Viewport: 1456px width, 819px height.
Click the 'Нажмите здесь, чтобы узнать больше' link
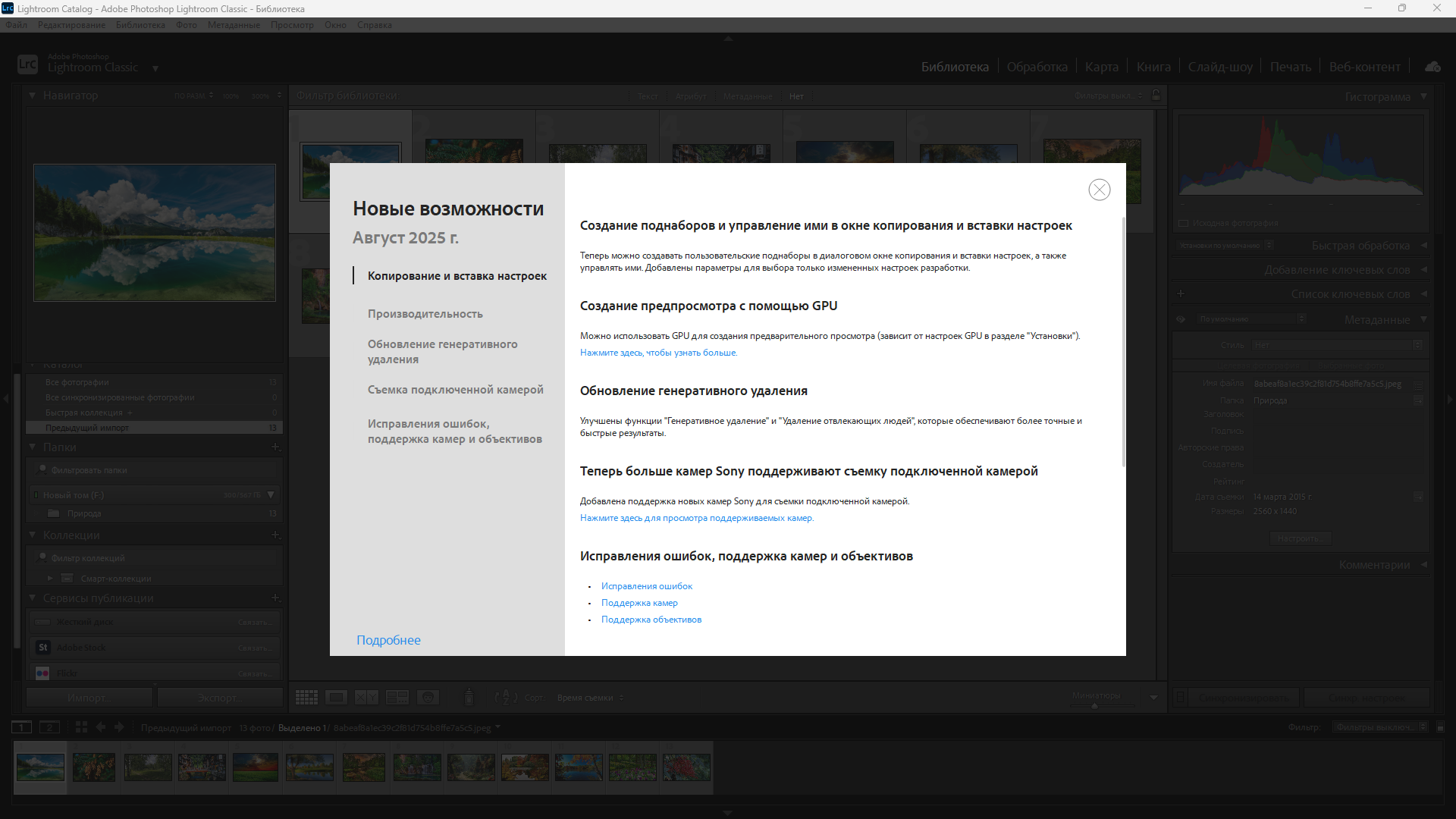pyautogui.click(x=658, y=353)
